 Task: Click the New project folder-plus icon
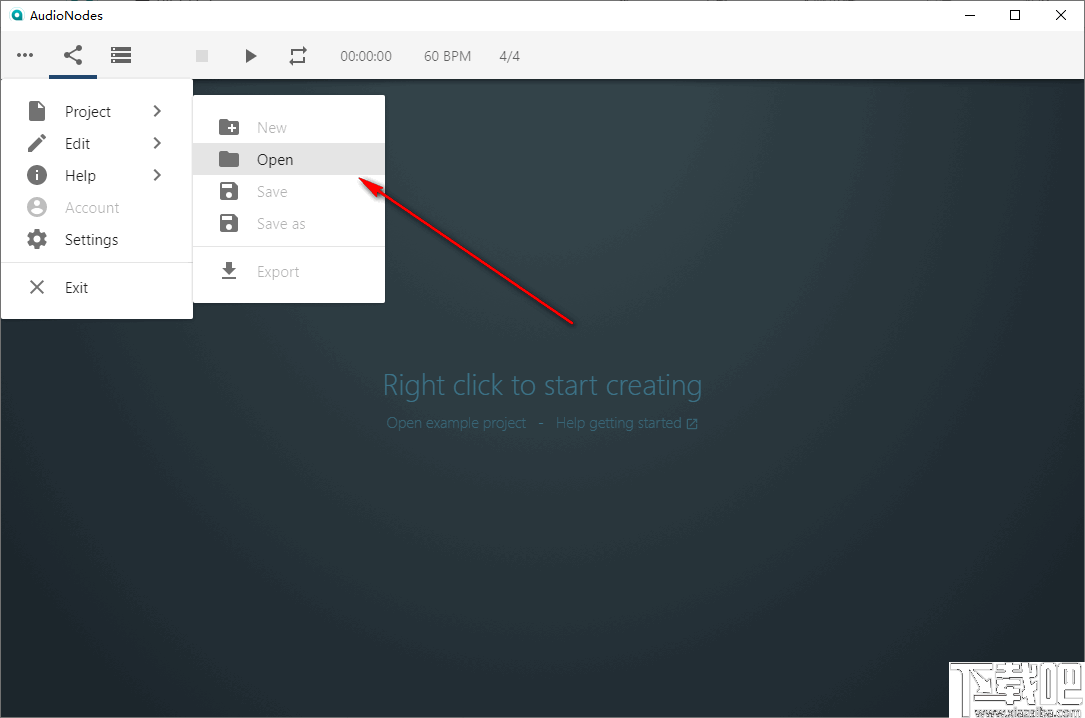tap(229, 127)
